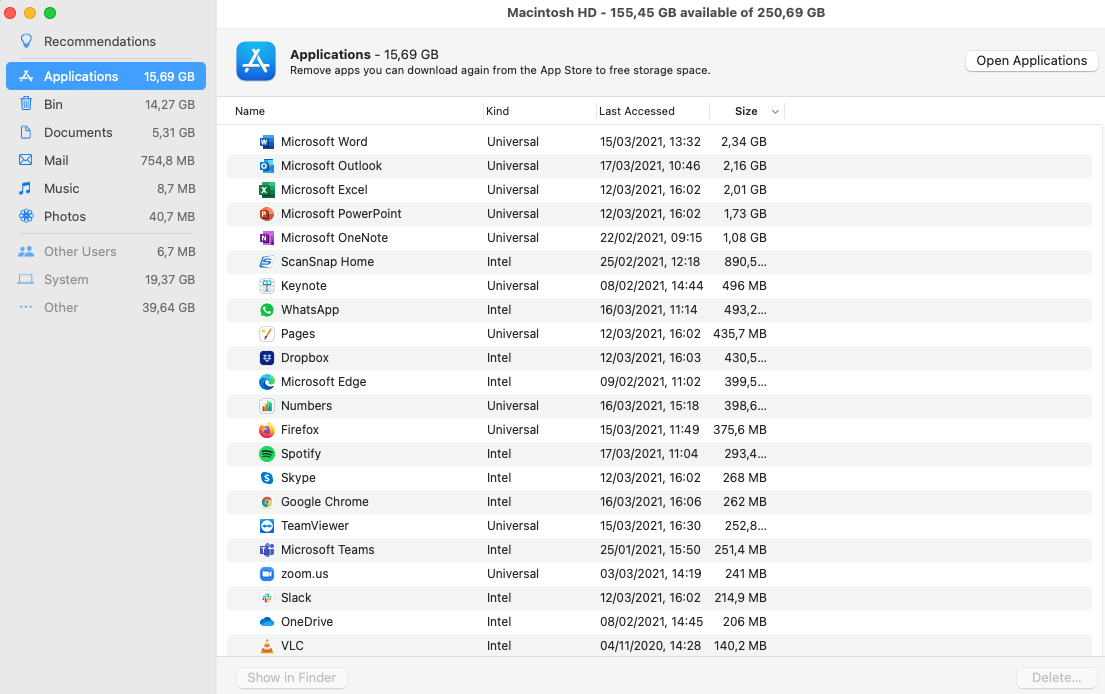Sort by the Kind column header

point(497,111)
